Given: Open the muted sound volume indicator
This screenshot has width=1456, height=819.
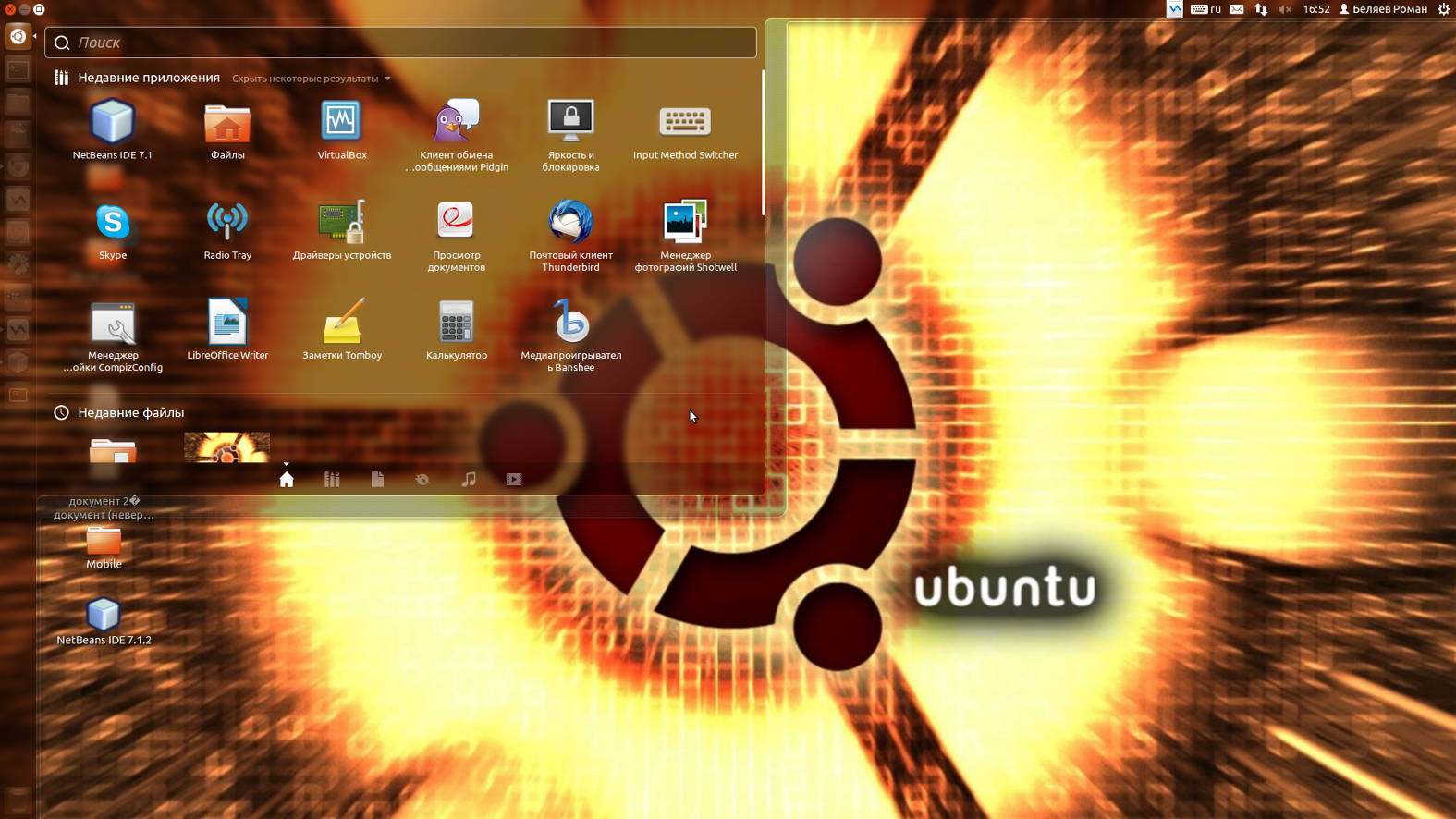Looking at the screenshot, I should point(1285,9).
